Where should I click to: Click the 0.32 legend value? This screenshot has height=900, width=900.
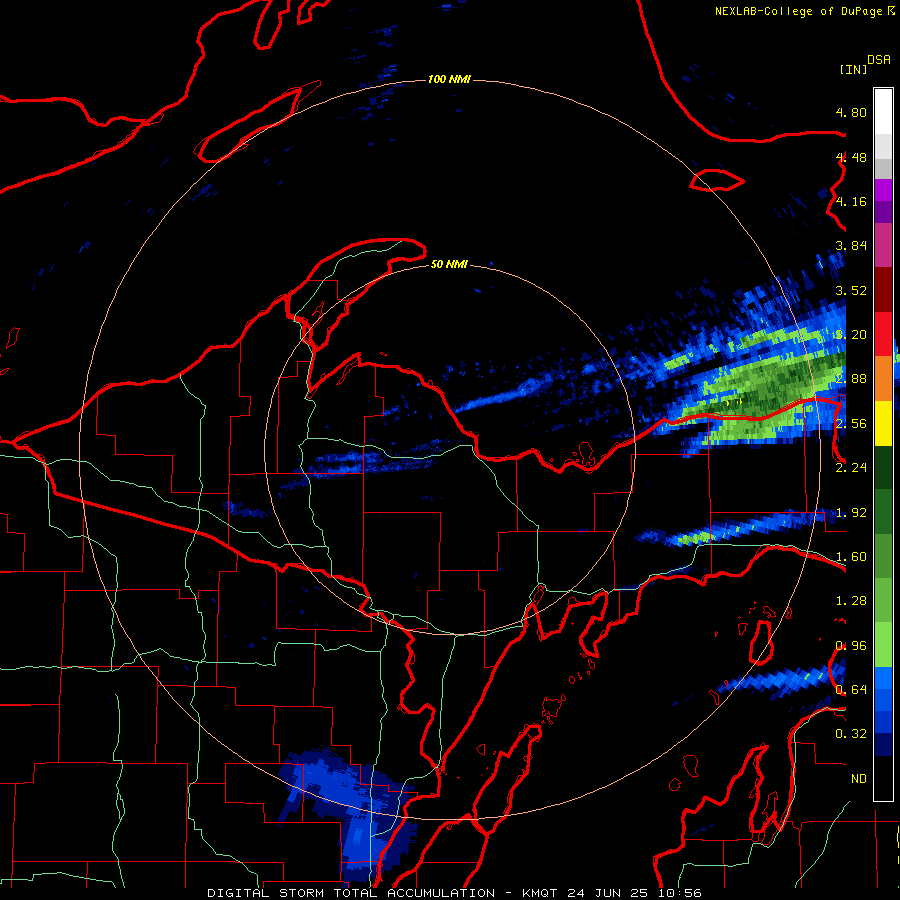(851, 734)
